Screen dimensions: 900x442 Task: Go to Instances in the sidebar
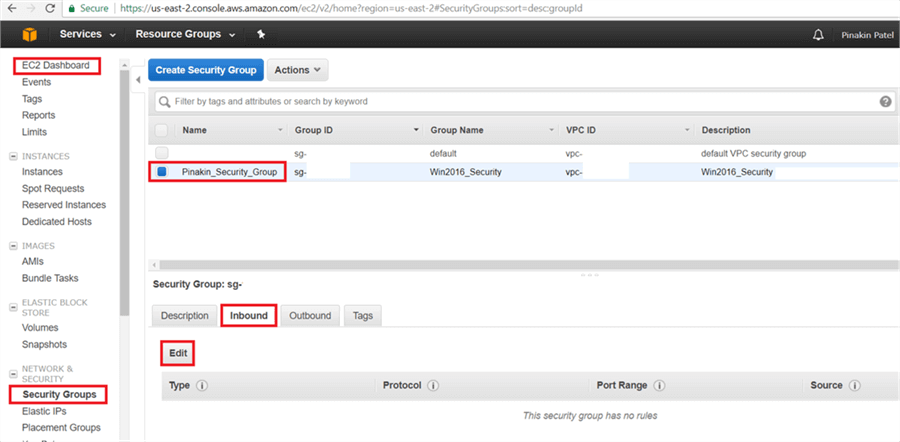pos(42,172)
